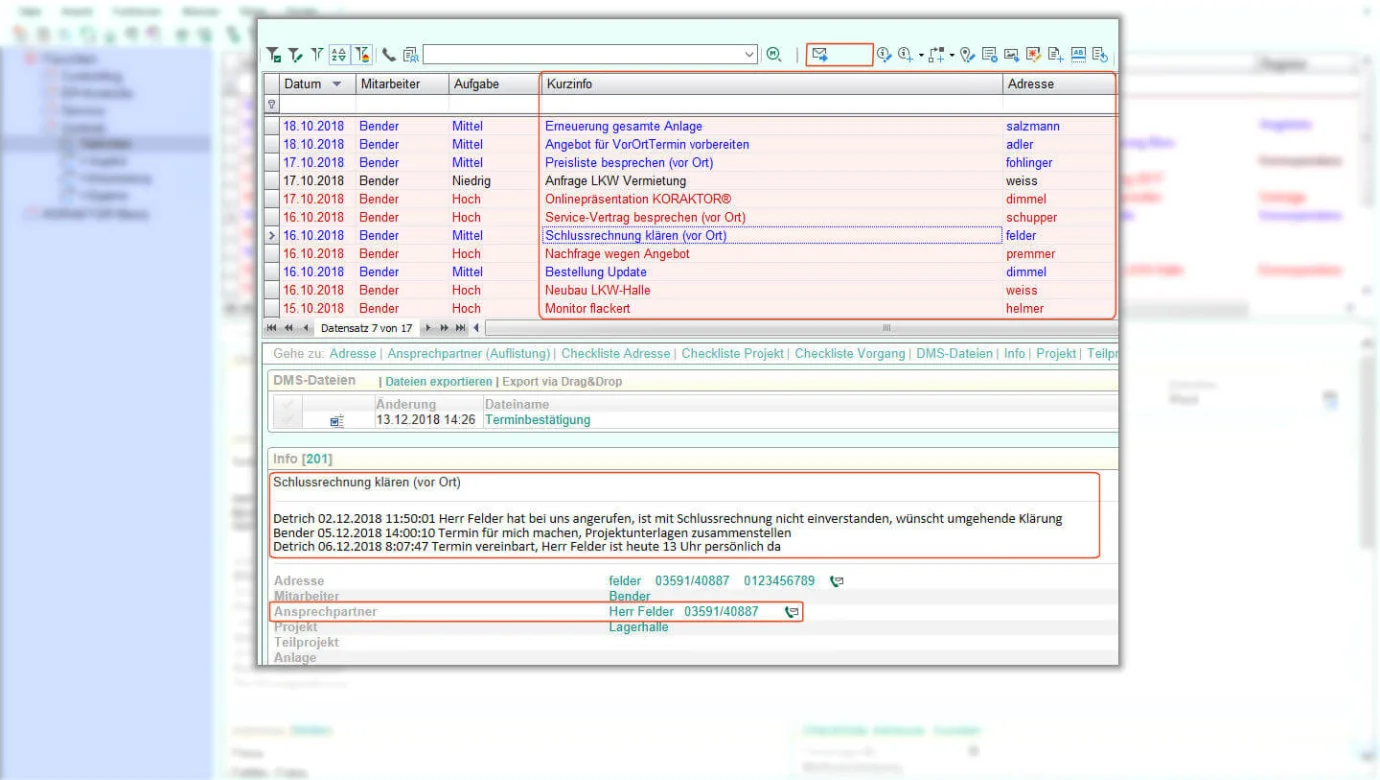
Task: Click the round 'M' search icon
Action: pyautogui.click(x=773, y=55)
